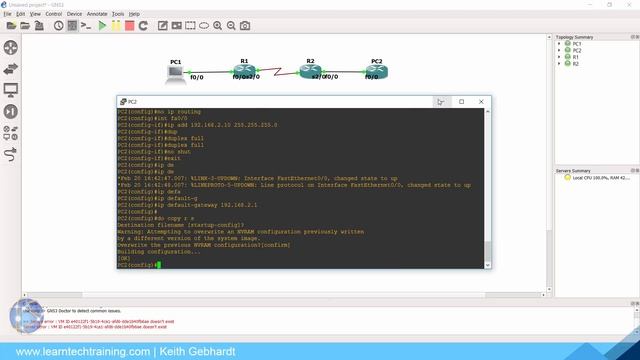Expand PC1 in Topology Summary
This screenshot has height=360, width=640.
click(559, 44)
